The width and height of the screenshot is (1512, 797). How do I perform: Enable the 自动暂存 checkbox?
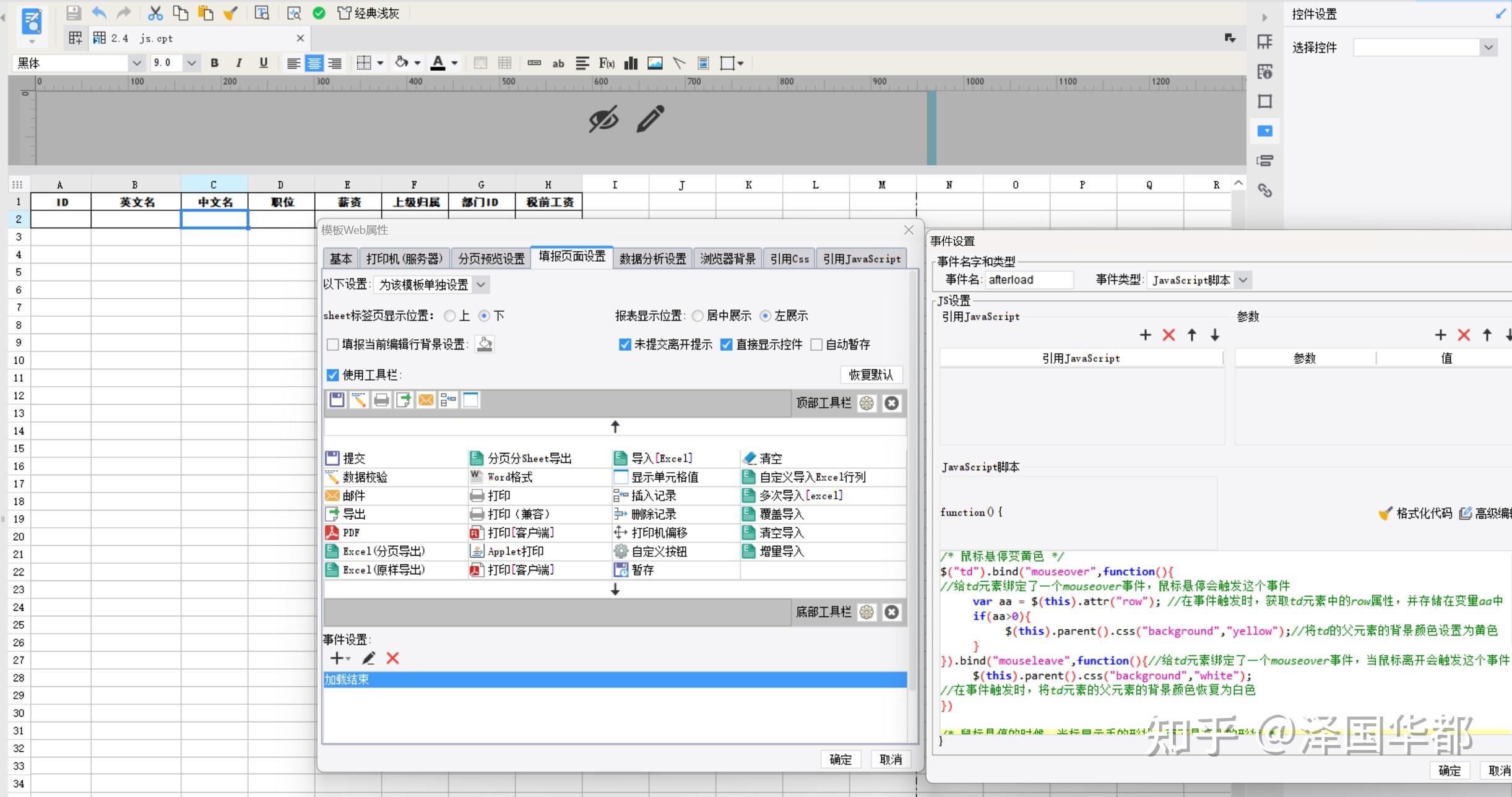(817, 345)
